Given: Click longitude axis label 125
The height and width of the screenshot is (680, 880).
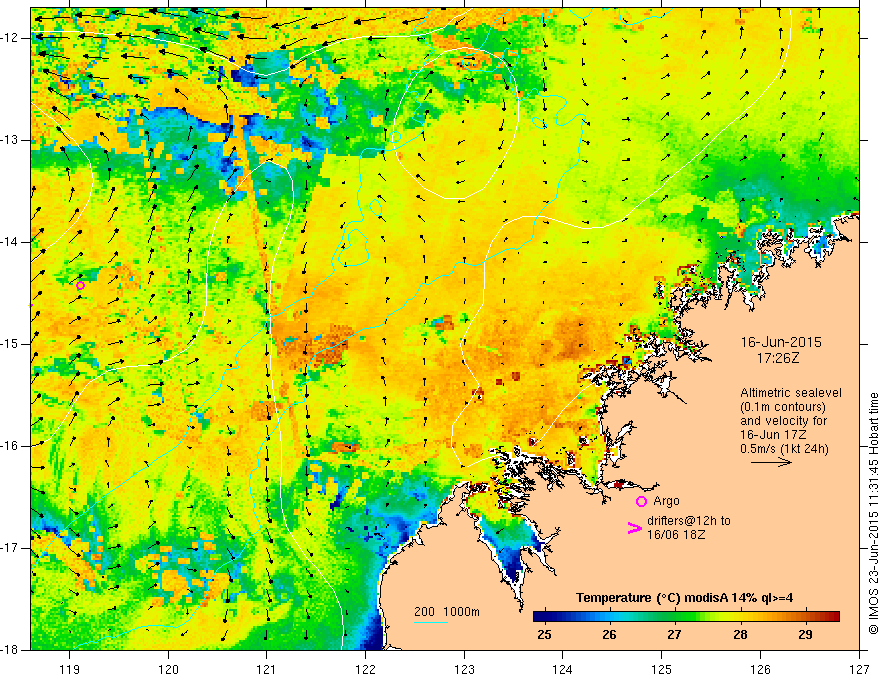Looking at the screenshot, I should 662,669.
